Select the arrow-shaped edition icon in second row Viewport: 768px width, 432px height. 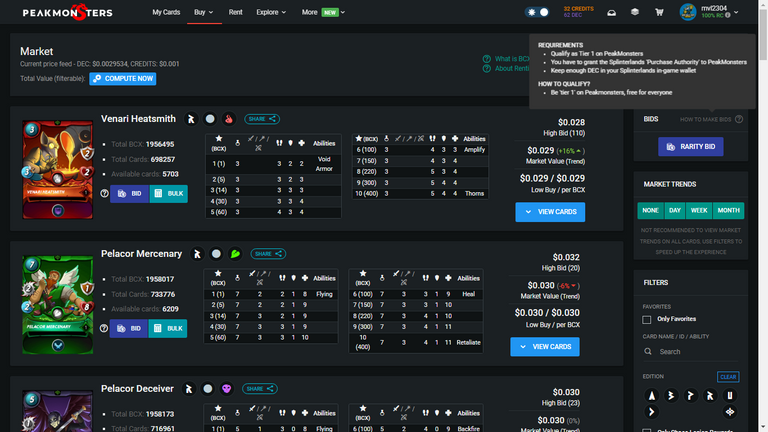coord(651,412)
